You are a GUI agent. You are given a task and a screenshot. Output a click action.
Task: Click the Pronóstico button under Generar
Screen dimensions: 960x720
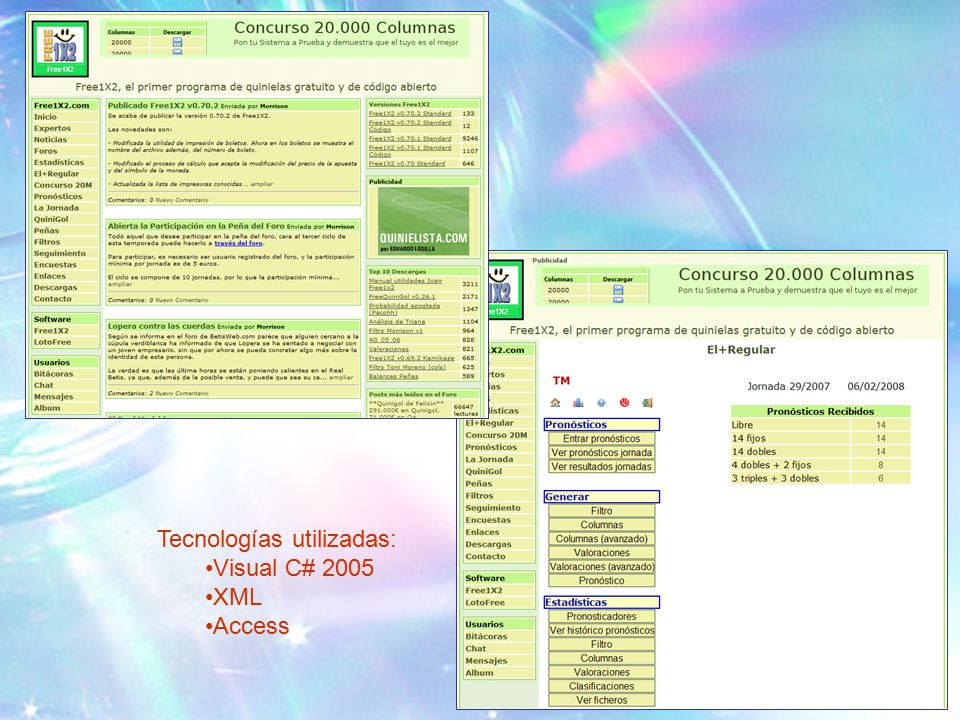click(x=601, y=580)
